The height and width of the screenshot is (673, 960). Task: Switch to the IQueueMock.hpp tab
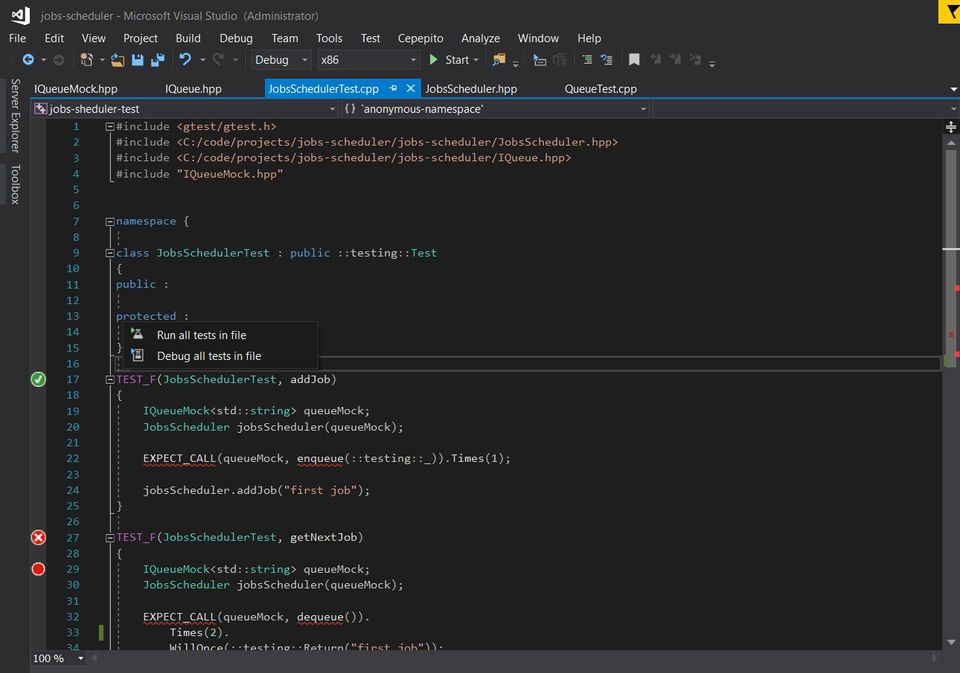(x=76, y=89)
